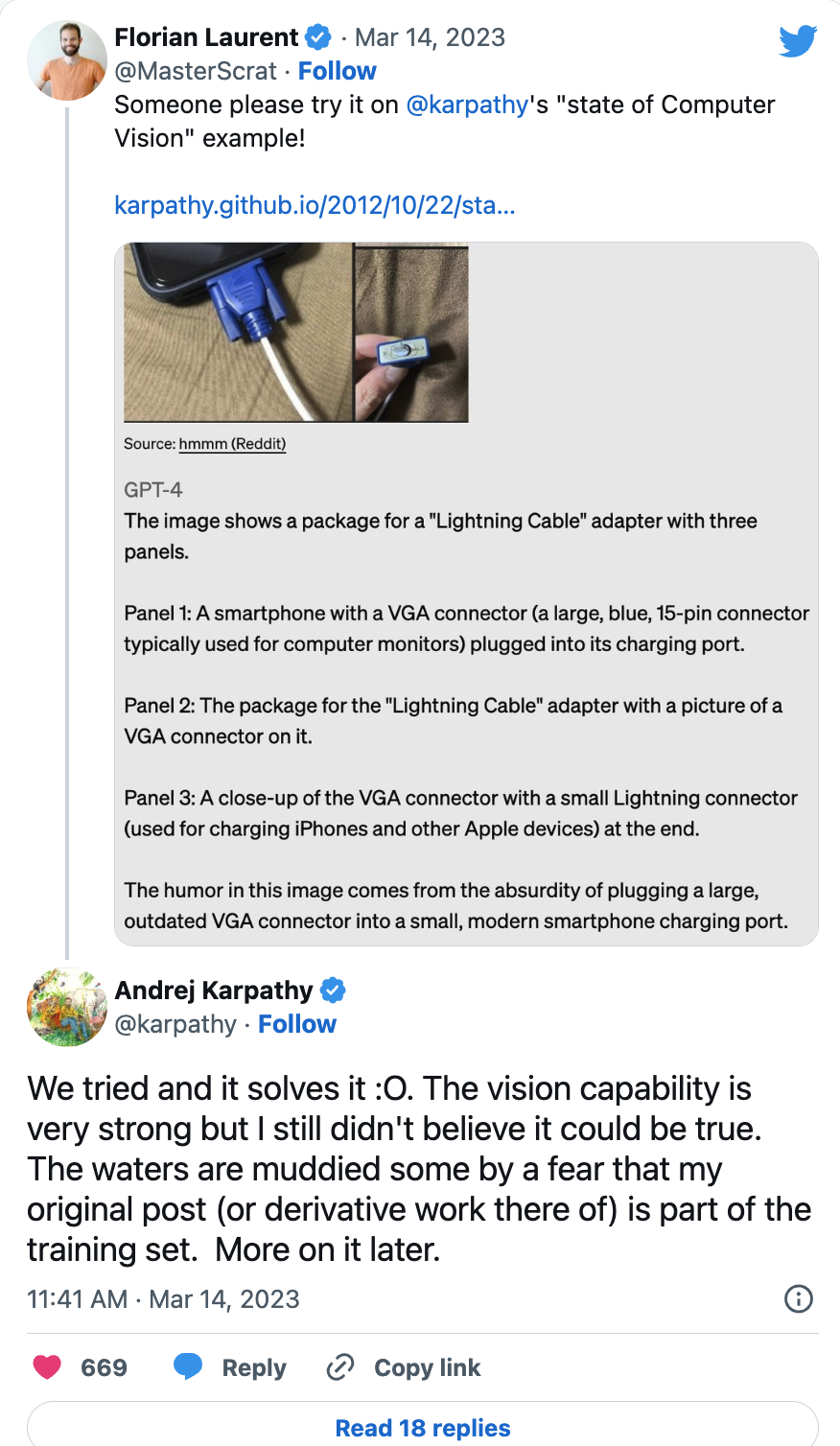Image resolution: width=840 pixels, height=1446 pixels.
Task: Open the info icon next to the timestamp
Action: [x=799, y=1299]
